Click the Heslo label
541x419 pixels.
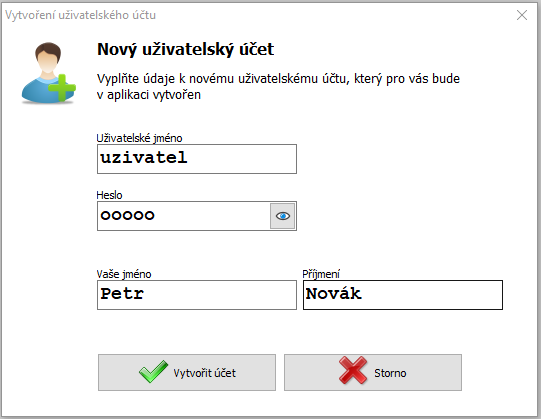pyautogui.click(x=109, y=195)
